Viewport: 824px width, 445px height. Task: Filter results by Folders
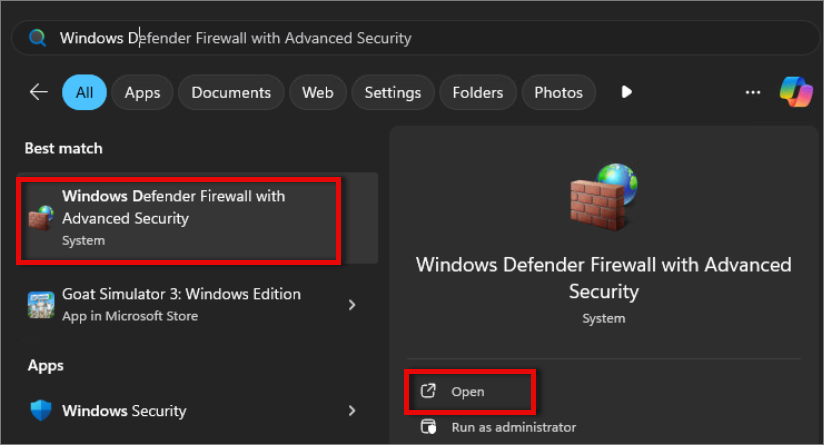pyautogui.click(x=478, y=92)
